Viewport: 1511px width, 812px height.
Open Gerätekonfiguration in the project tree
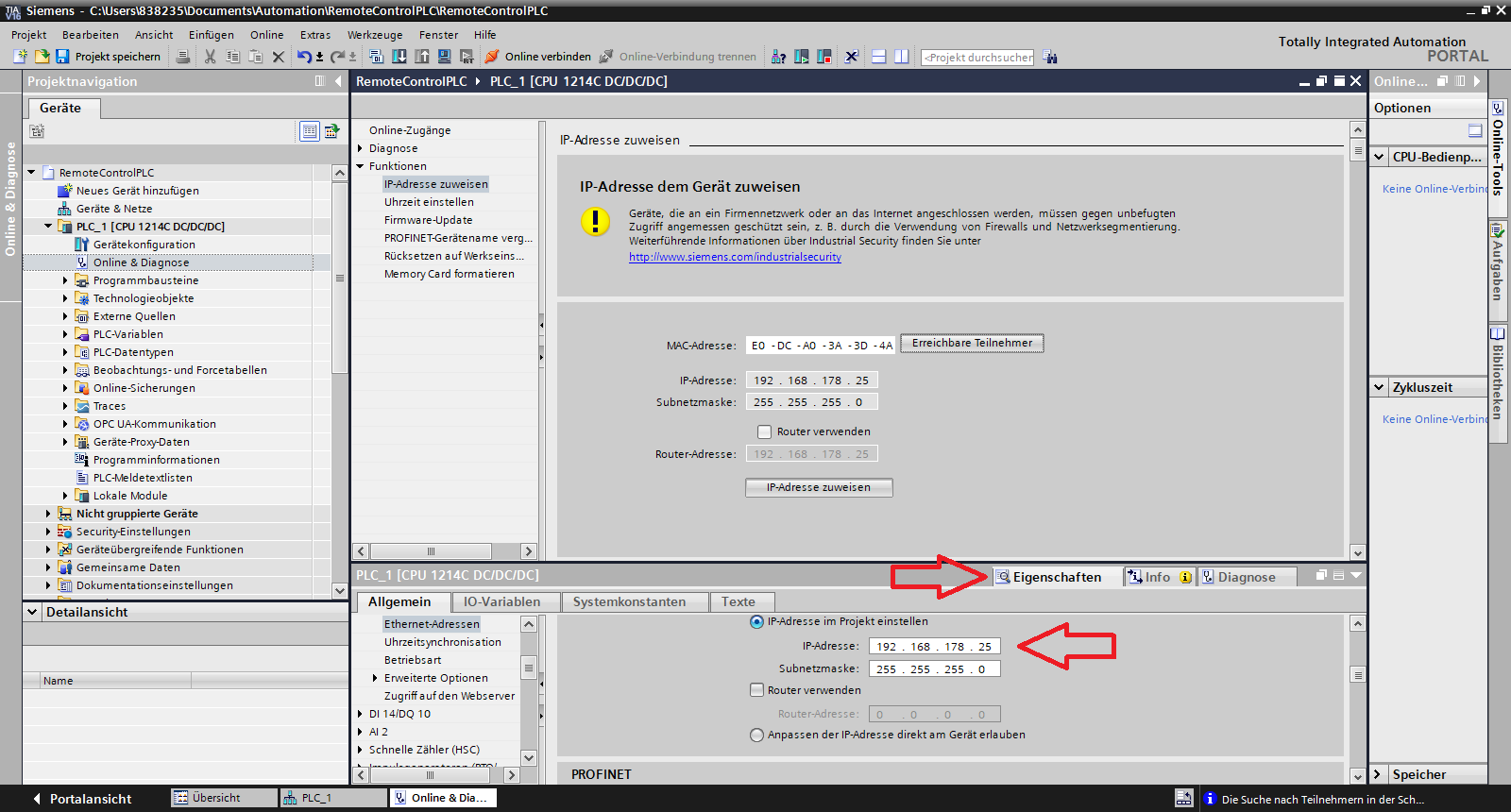(x=144, y=245)
